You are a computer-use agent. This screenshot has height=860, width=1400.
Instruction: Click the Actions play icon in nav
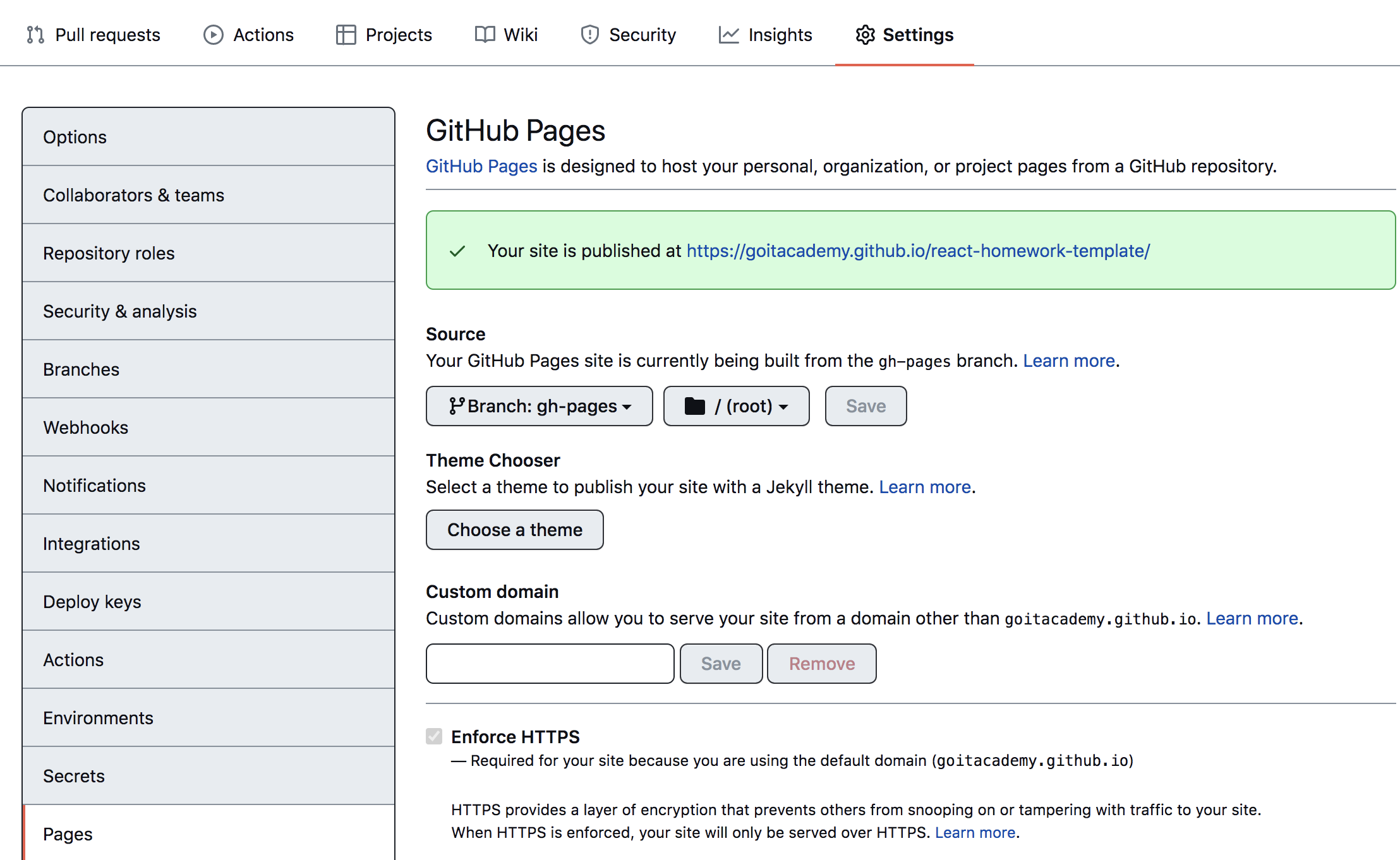[x=213, y=35]
